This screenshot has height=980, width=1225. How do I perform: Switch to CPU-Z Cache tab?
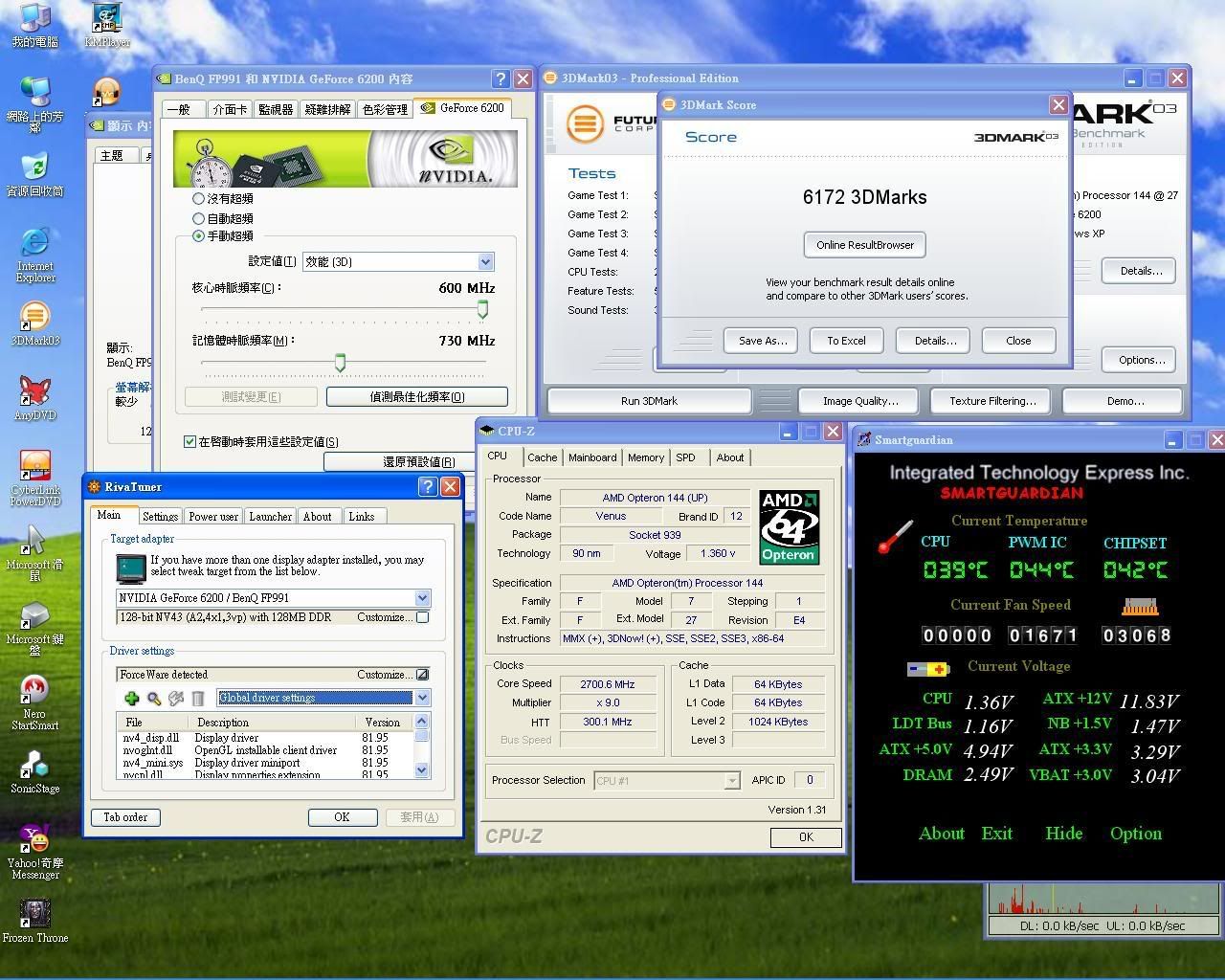[x=542, y=457]
